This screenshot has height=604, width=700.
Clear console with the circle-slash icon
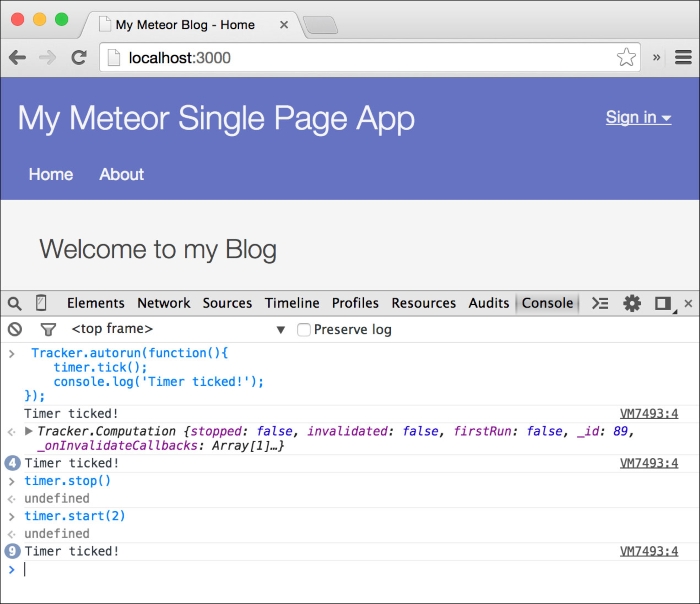14,329
